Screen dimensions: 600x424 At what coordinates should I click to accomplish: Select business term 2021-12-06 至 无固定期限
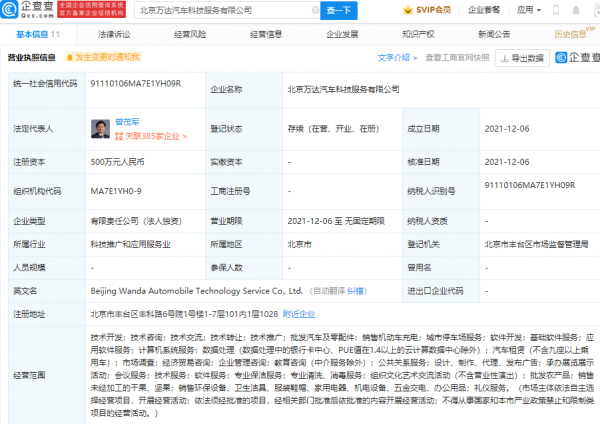tap(336, 221)
